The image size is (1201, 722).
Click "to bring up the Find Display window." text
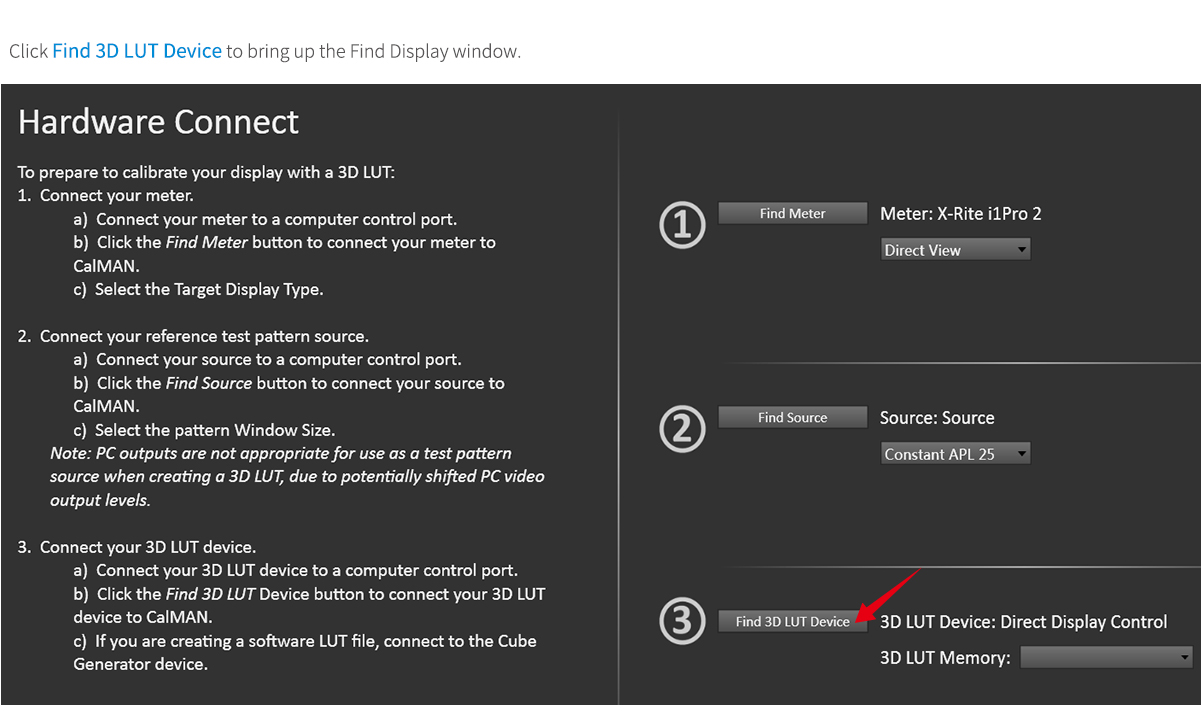(373, 51)
